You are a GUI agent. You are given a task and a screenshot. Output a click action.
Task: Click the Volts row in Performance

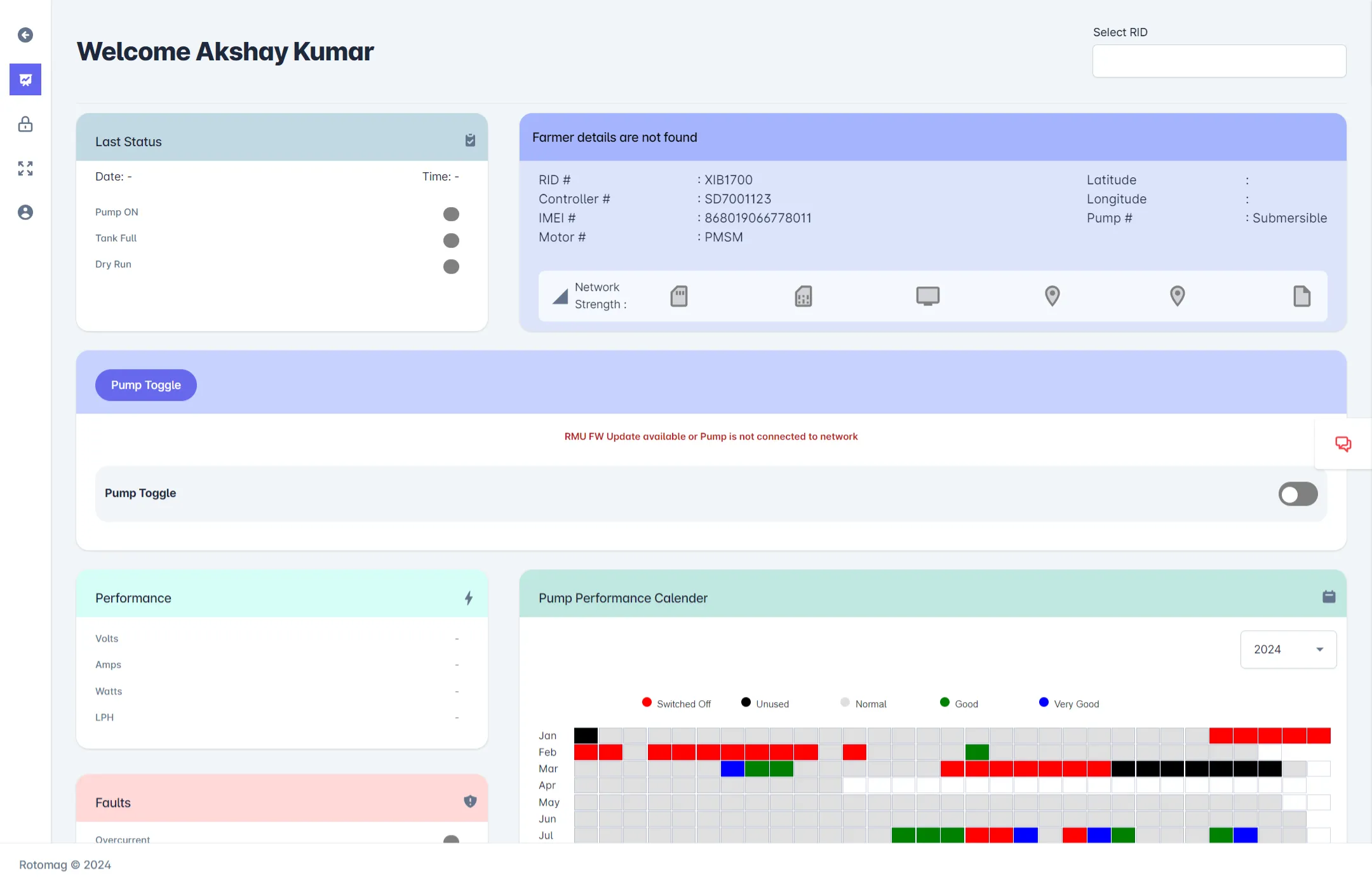click(x=277, y=639)
